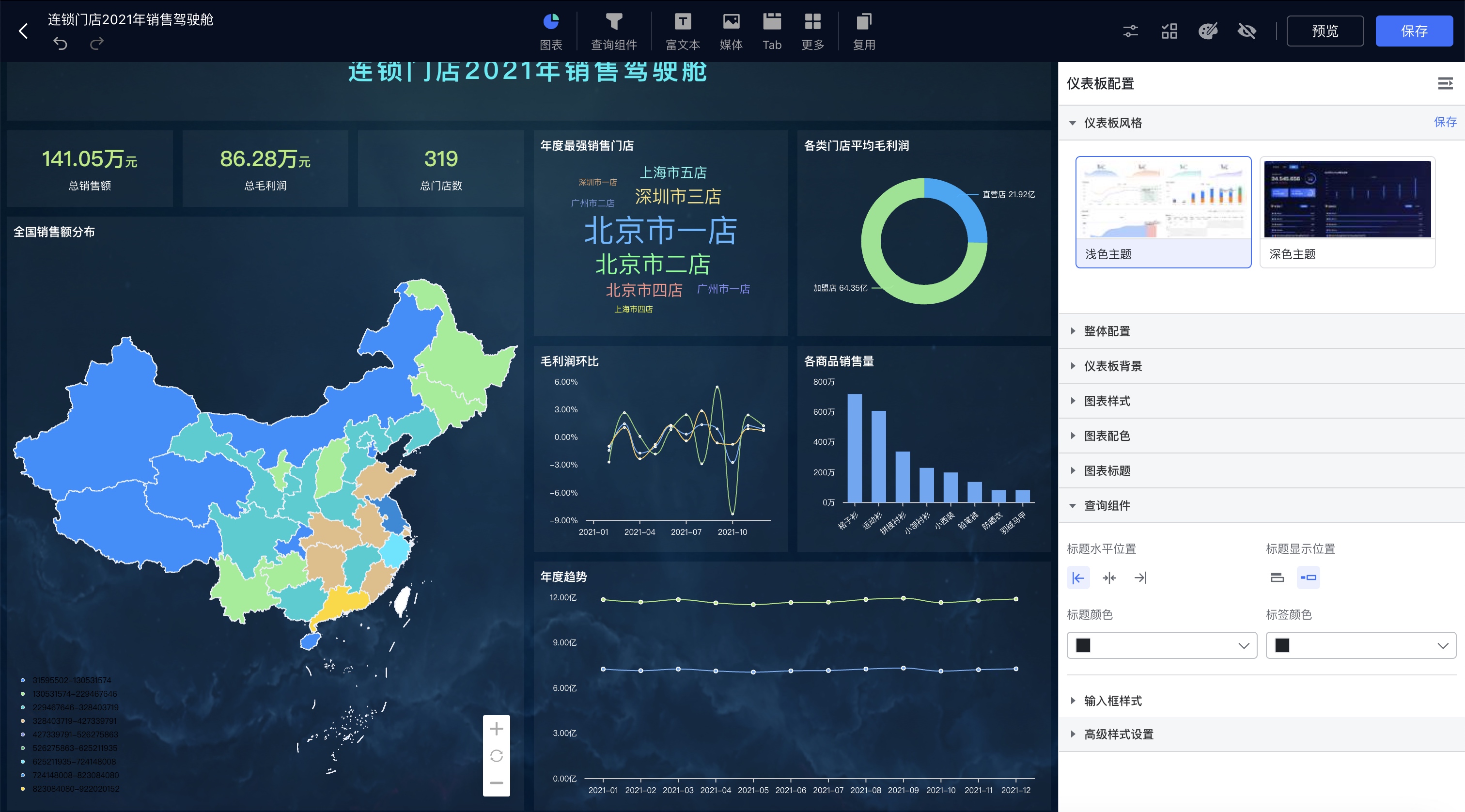Toggle the hidden-eye visibility icon
This screenshot has height=812, width=1465.
click(x=1247, y=31)
